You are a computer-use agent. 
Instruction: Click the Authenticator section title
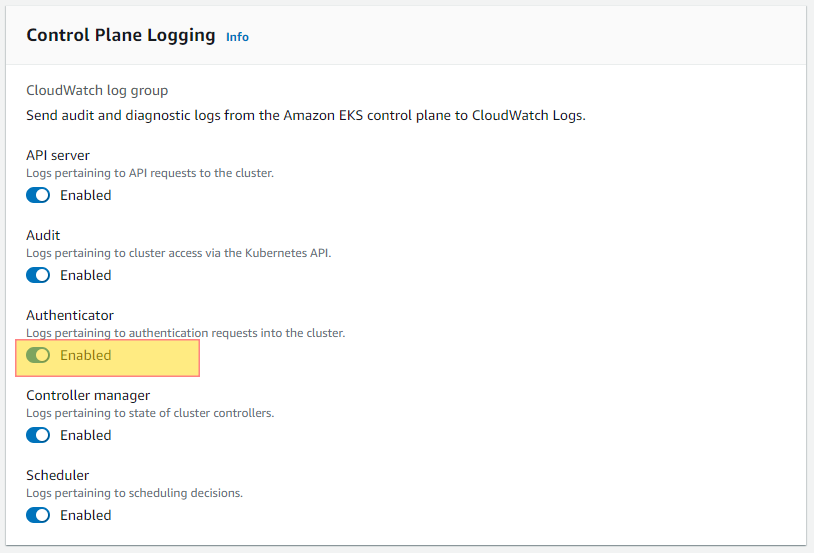[70, 315]
